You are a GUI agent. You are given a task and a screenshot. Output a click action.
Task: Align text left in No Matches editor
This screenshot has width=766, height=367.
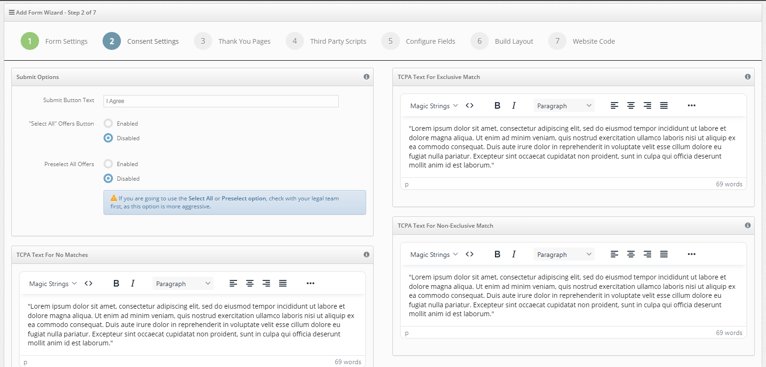[234, 283]
